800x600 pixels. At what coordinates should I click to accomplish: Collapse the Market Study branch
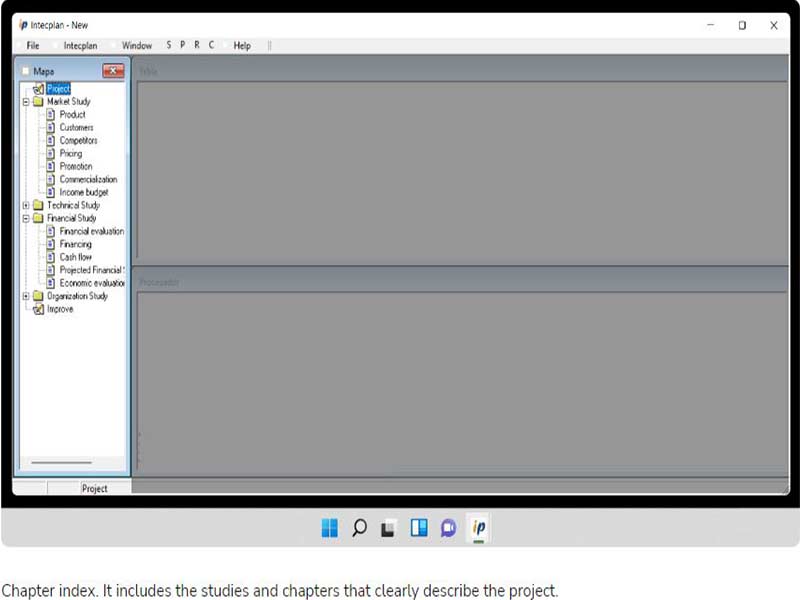(26, 102)
